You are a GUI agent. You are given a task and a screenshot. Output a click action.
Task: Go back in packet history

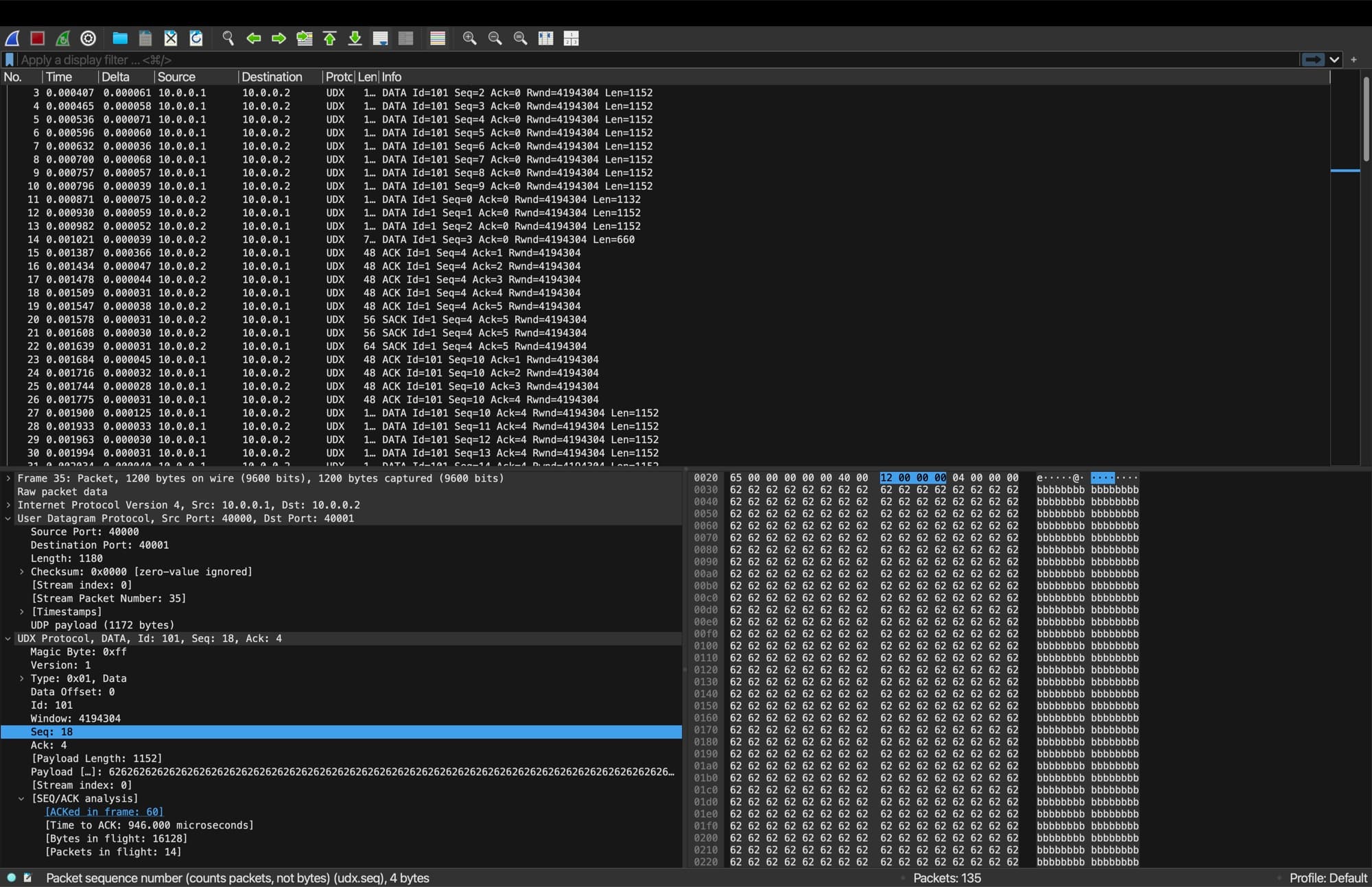(x=254, y=38)
